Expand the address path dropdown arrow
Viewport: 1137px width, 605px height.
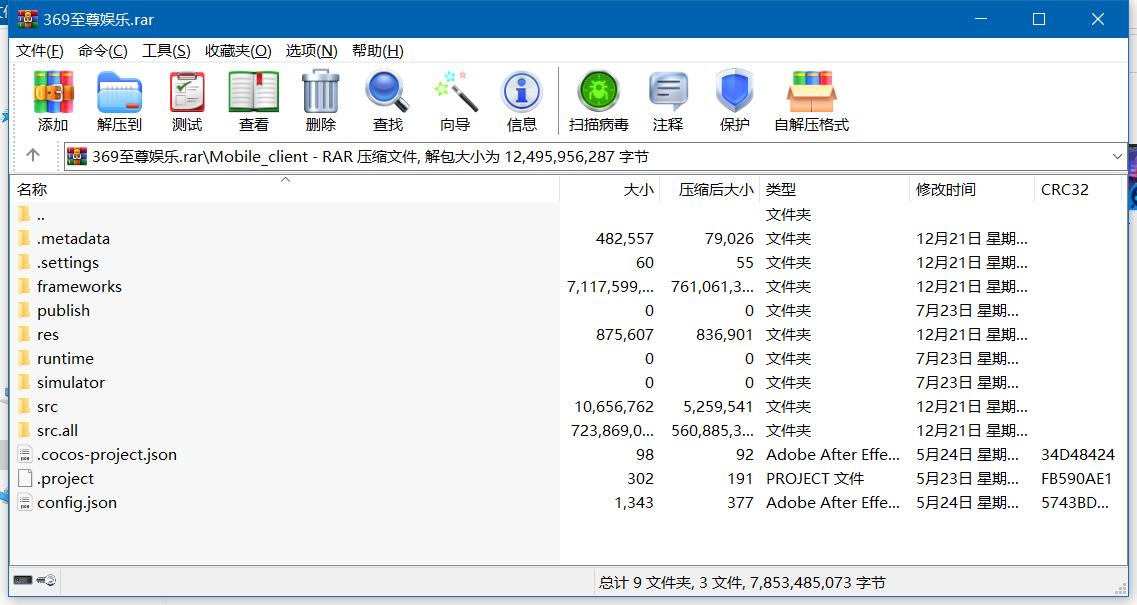coord(1117,156)
